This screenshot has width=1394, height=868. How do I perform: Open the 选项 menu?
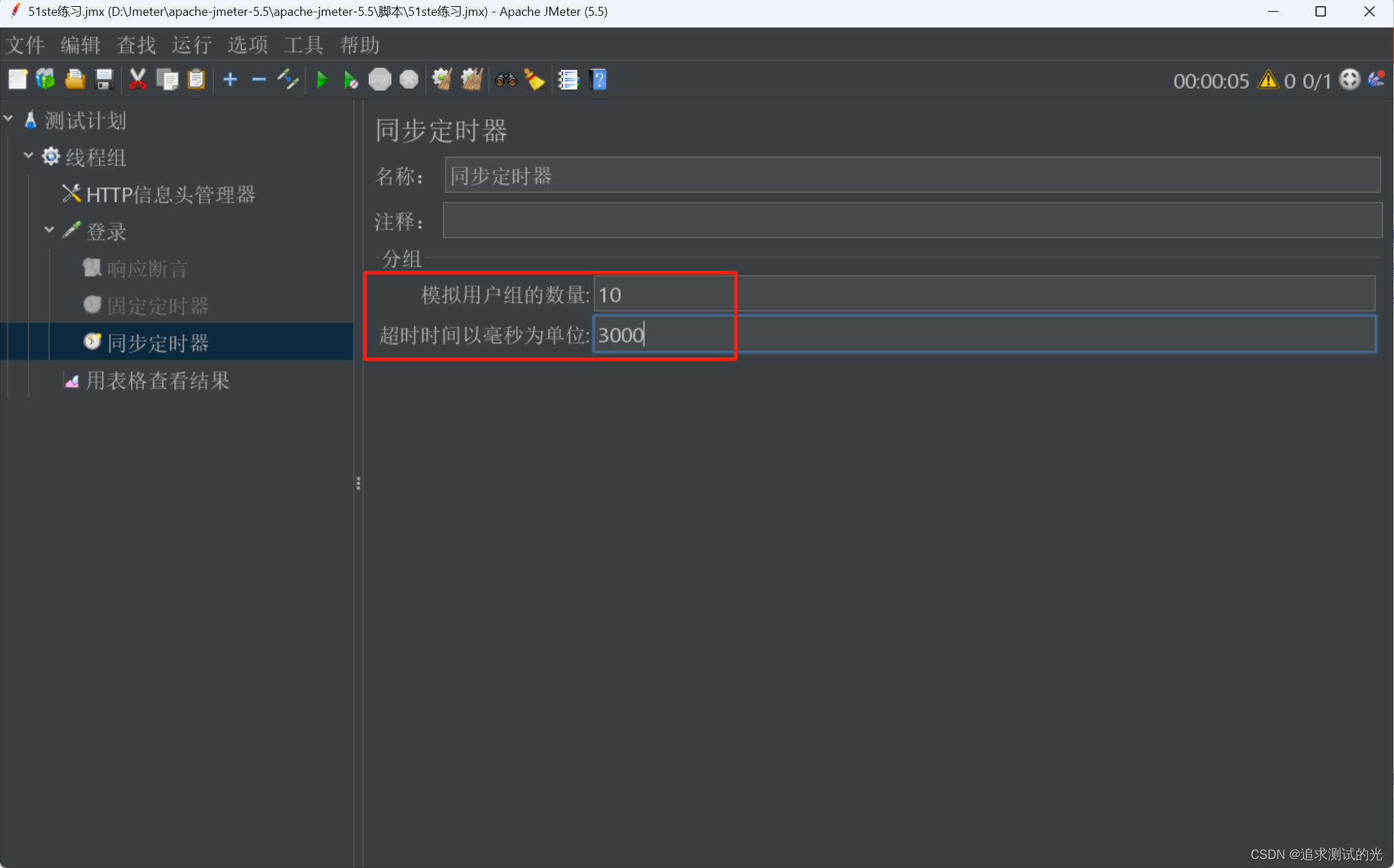pos(248,45)
